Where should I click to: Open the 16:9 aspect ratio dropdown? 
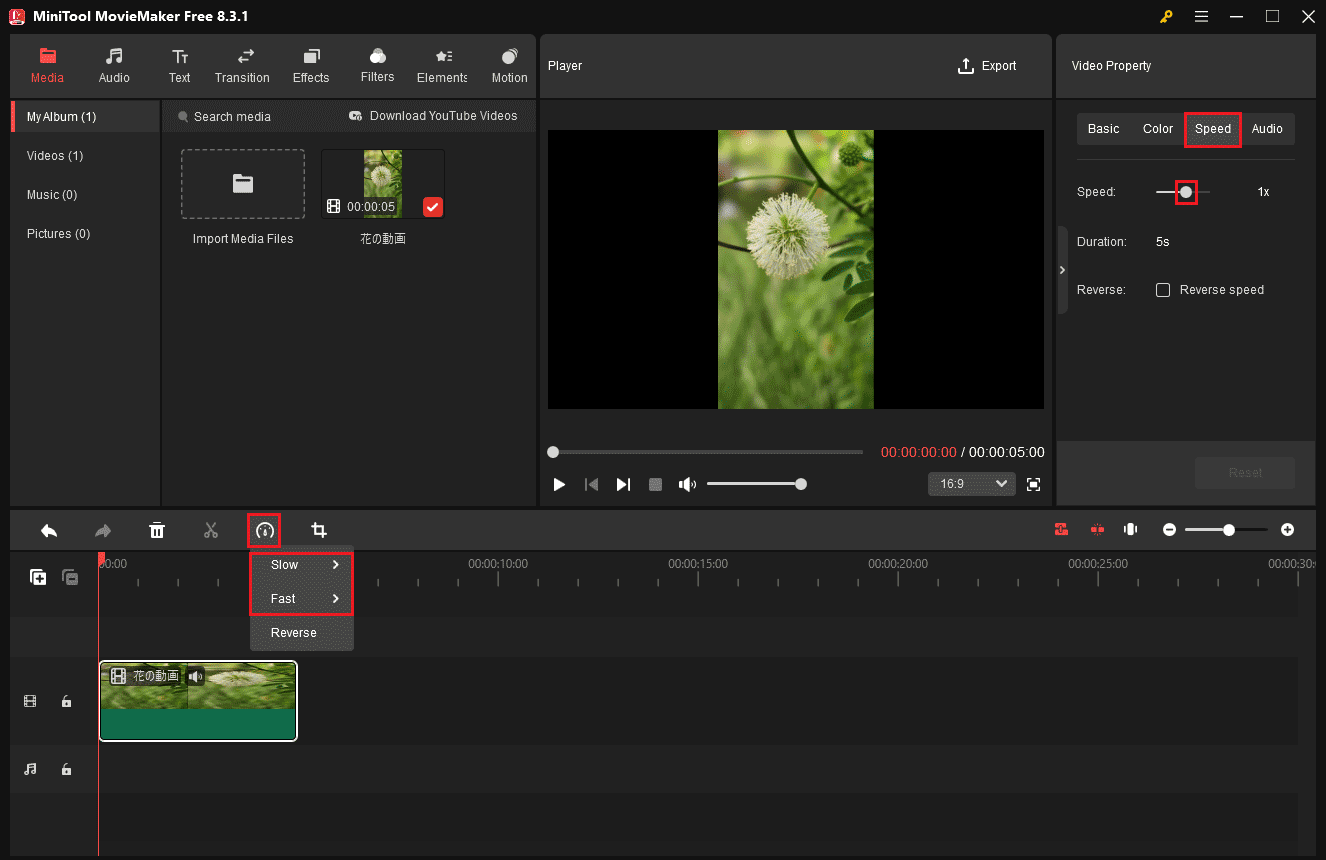971,484
